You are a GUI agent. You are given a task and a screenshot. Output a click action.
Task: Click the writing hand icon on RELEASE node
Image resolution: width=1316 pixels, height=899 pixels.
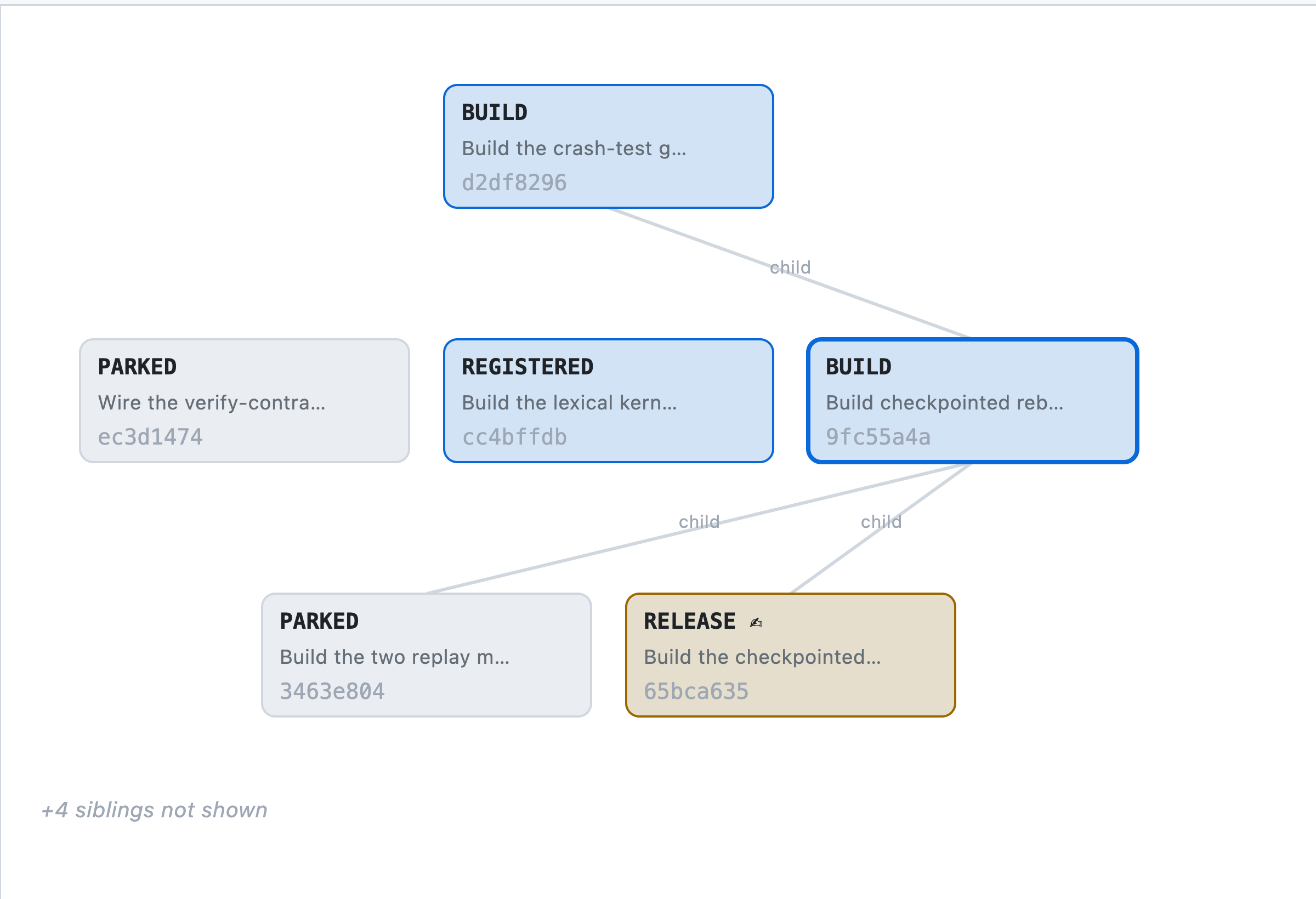[x=756, y=622]
